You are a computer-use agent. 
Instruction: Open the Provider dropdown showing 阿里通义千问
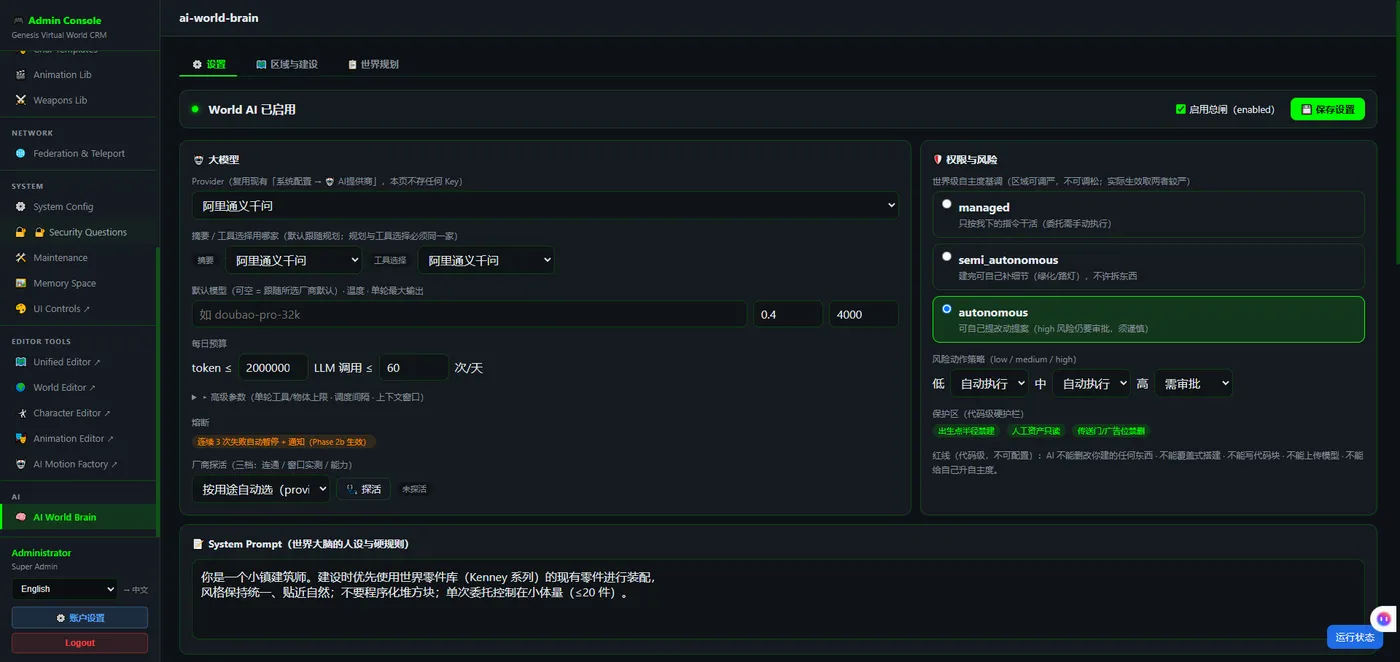click(545, 206)
